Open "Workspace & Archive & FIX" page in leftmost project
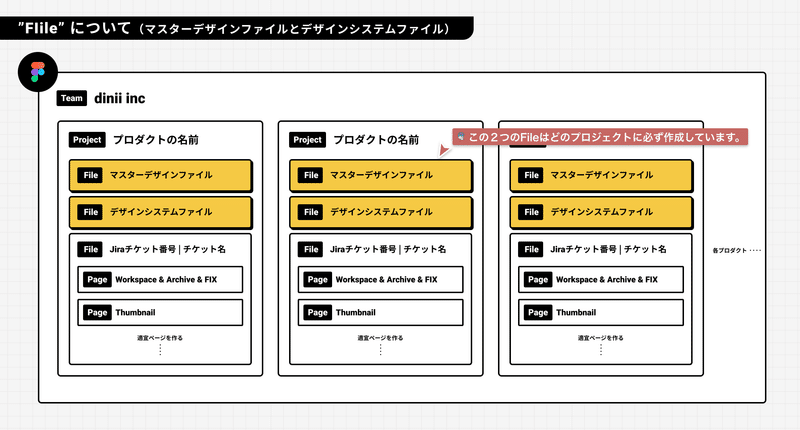The height and width of the screenshot is (430, 800). coord(160,280)
